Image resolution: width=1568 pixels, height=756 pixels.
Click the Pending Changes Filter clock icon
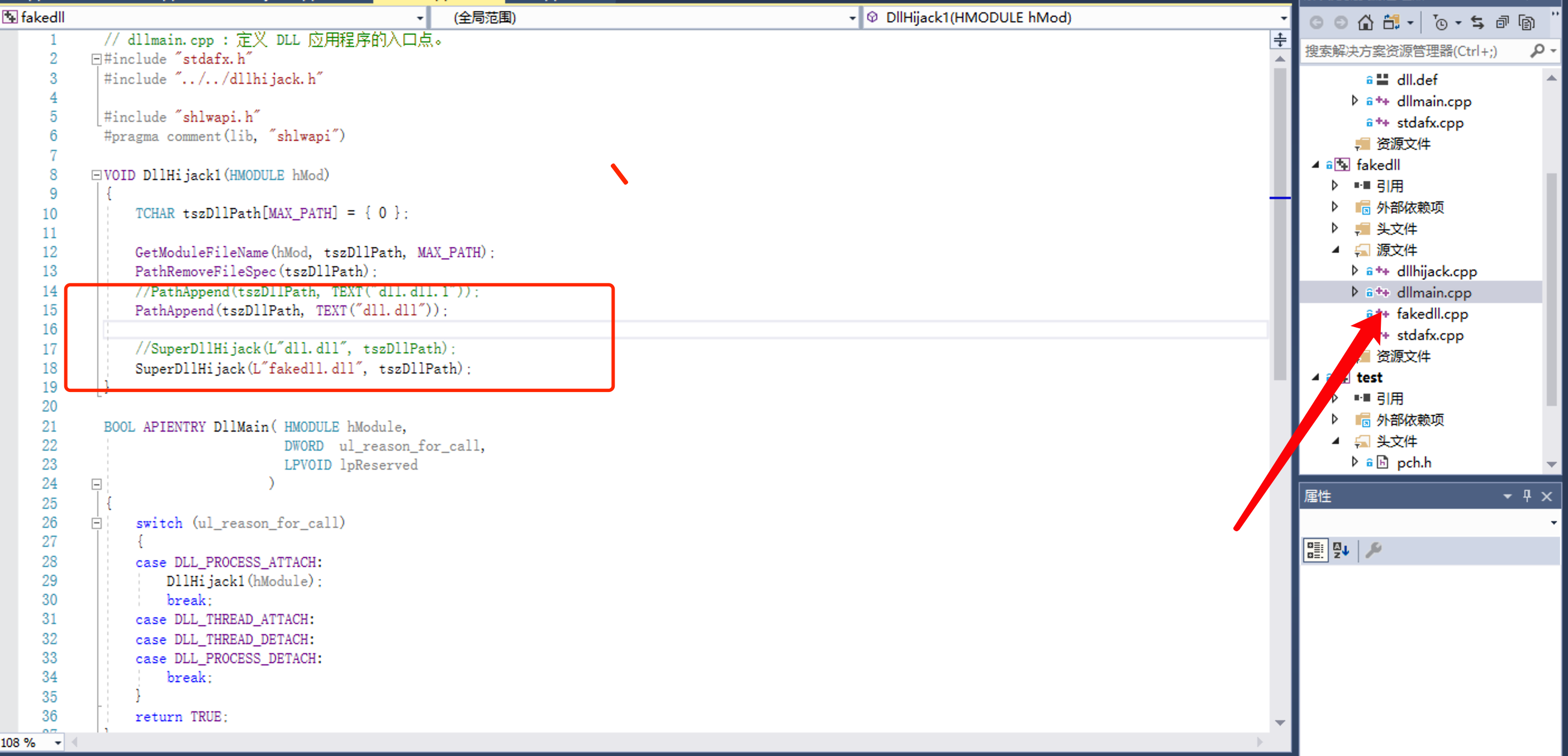pos(1440,23)
